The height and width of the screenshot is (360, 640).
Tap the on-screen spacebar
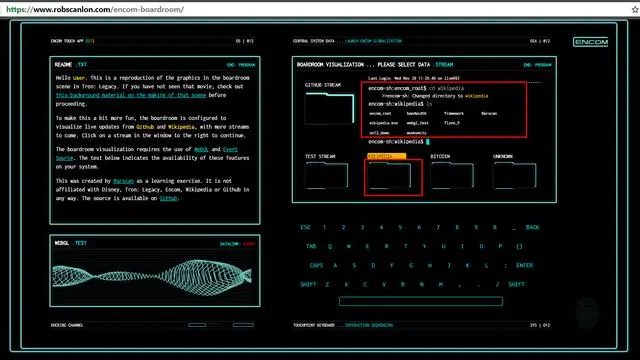tap(421, 301)
